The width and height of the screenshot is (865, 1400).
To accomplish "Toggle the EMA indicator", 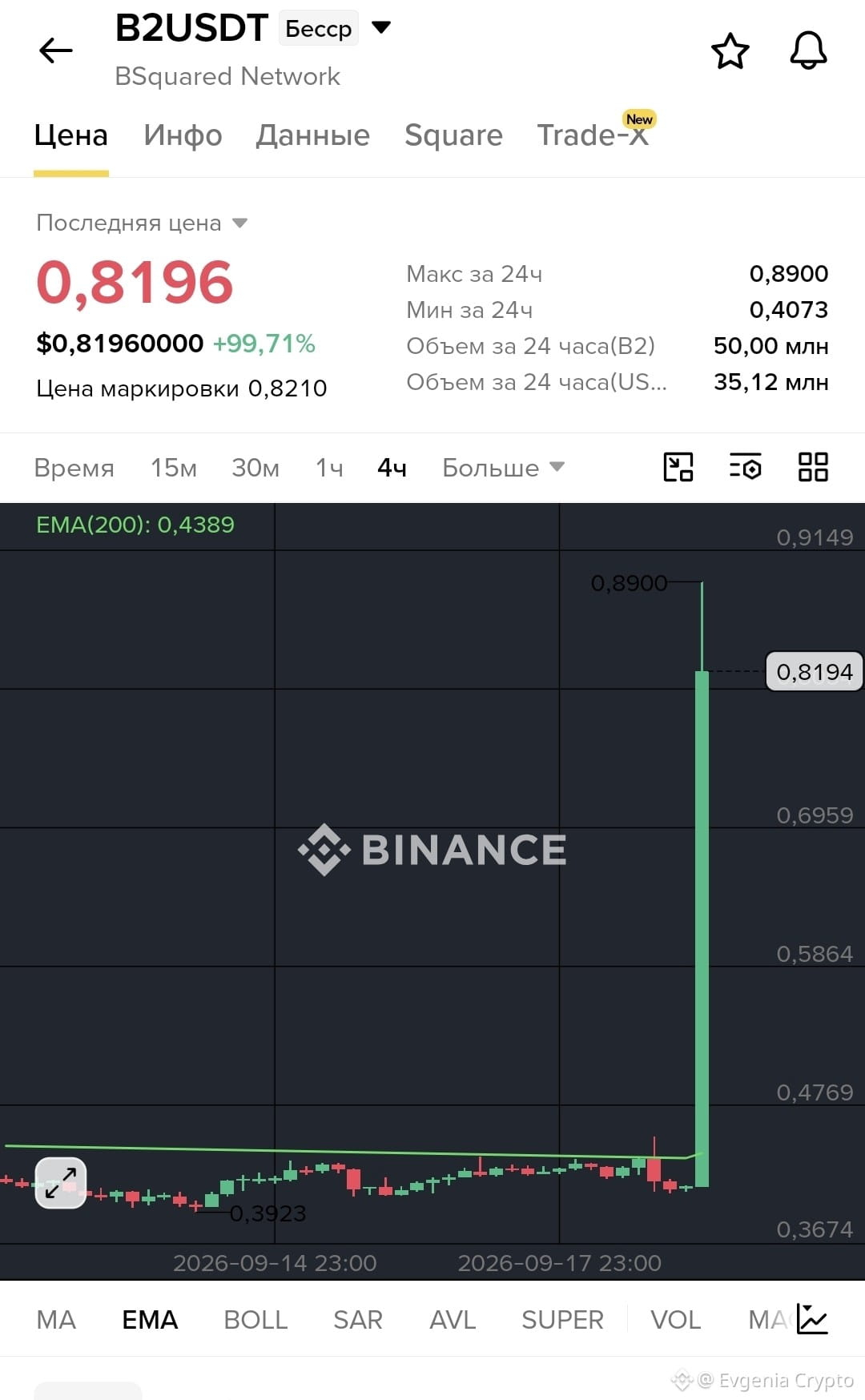I will [150, 1320].
